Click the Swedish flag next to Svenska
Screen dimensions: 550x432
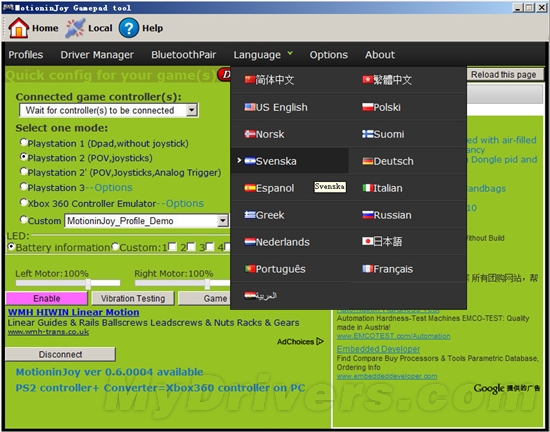click(250, 161)
